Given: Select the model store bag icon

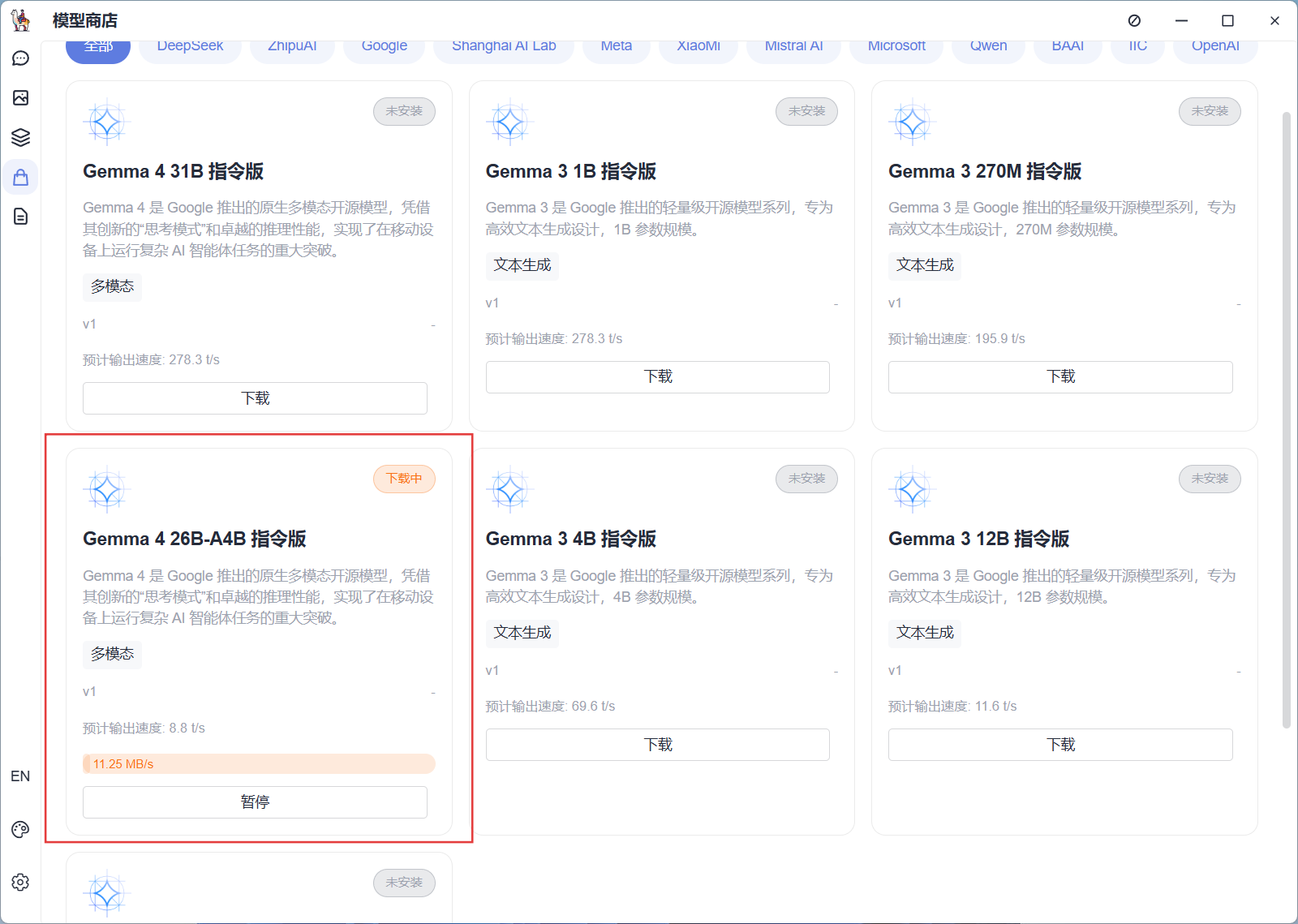Looking at the screenshot, I should (21, 177).
